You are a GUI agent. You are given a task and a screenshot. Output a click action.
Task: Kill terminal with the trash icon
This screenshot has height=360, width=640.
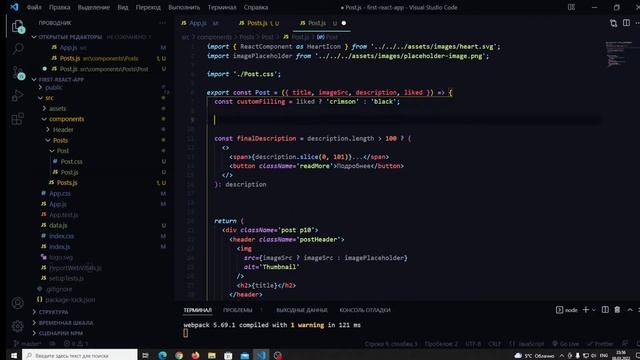617,310
